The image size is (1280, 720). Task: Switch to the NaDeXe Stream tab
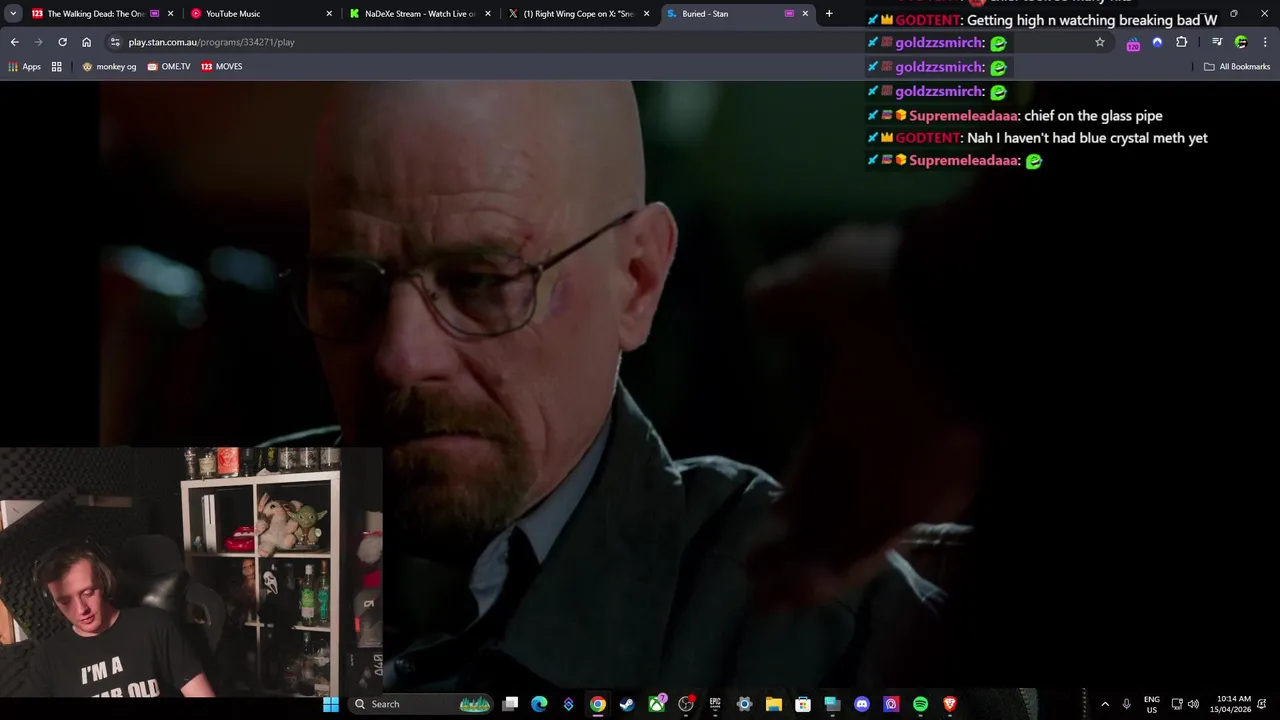point(420,14)
